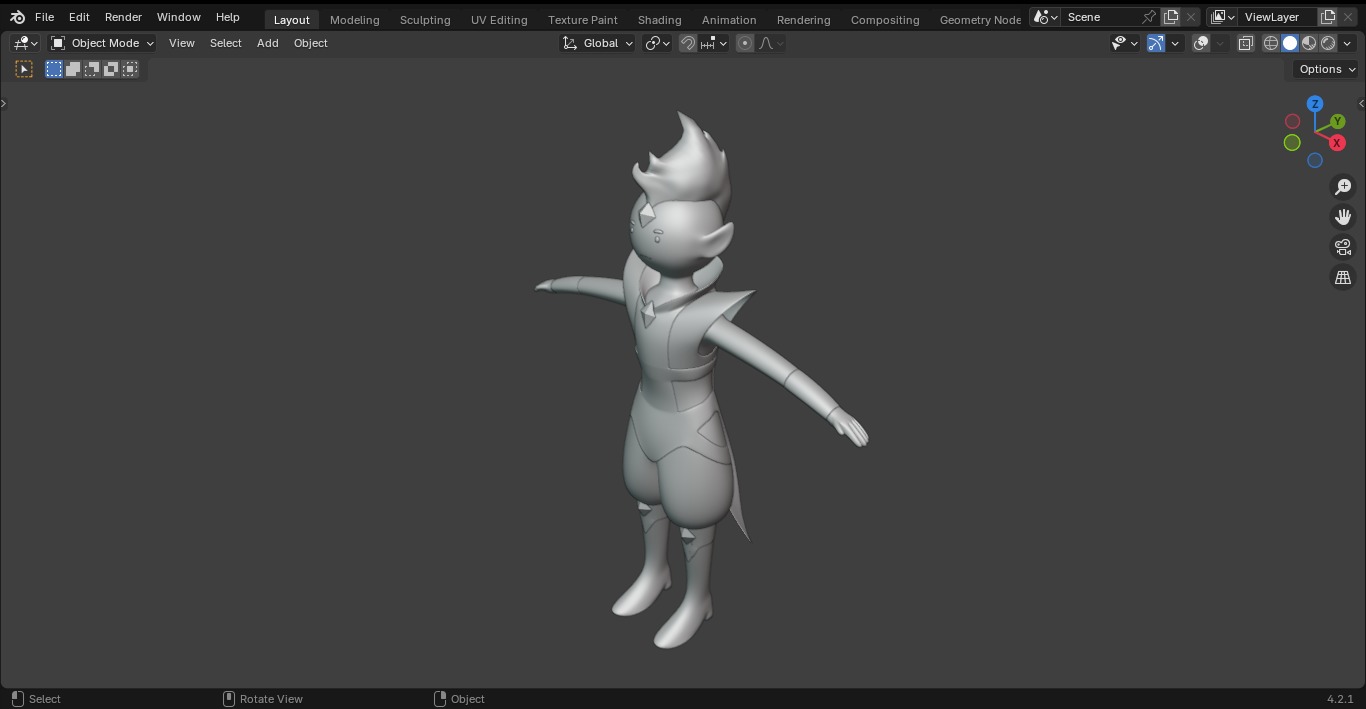Switch to the Shading workspace tab
Image resolution: width=1366 pixels, height=709 pixels.
click(659, 19)
